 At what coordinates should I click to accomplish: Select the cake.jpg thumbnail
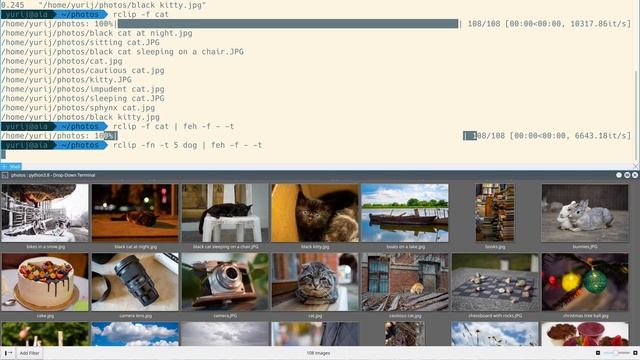[x=45, y=282]
